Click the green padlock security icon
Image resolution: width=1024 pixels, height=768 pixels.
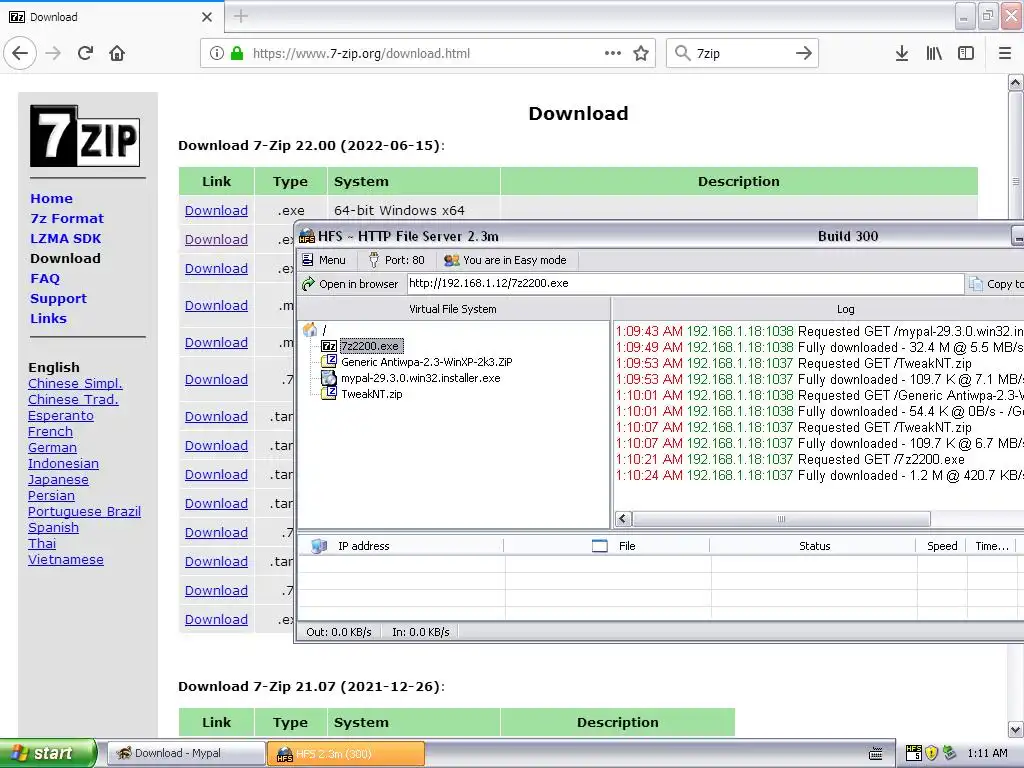coord(236,53)
